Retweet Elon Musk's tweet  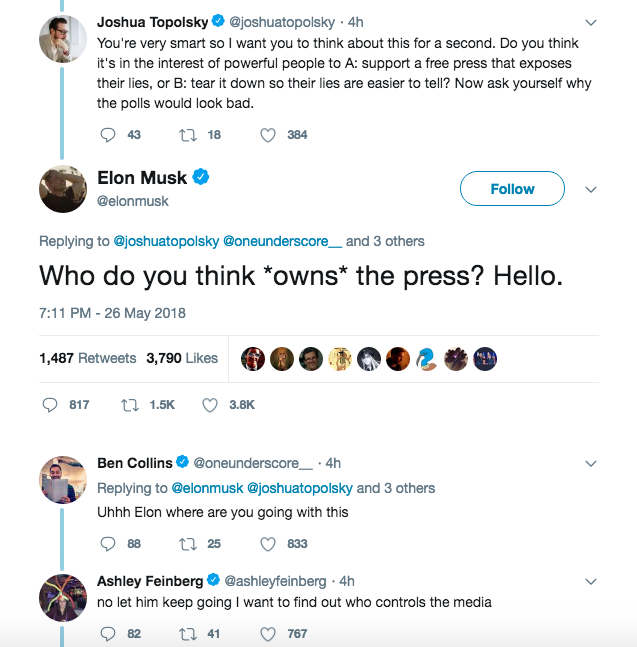click(x=129, y=405)
